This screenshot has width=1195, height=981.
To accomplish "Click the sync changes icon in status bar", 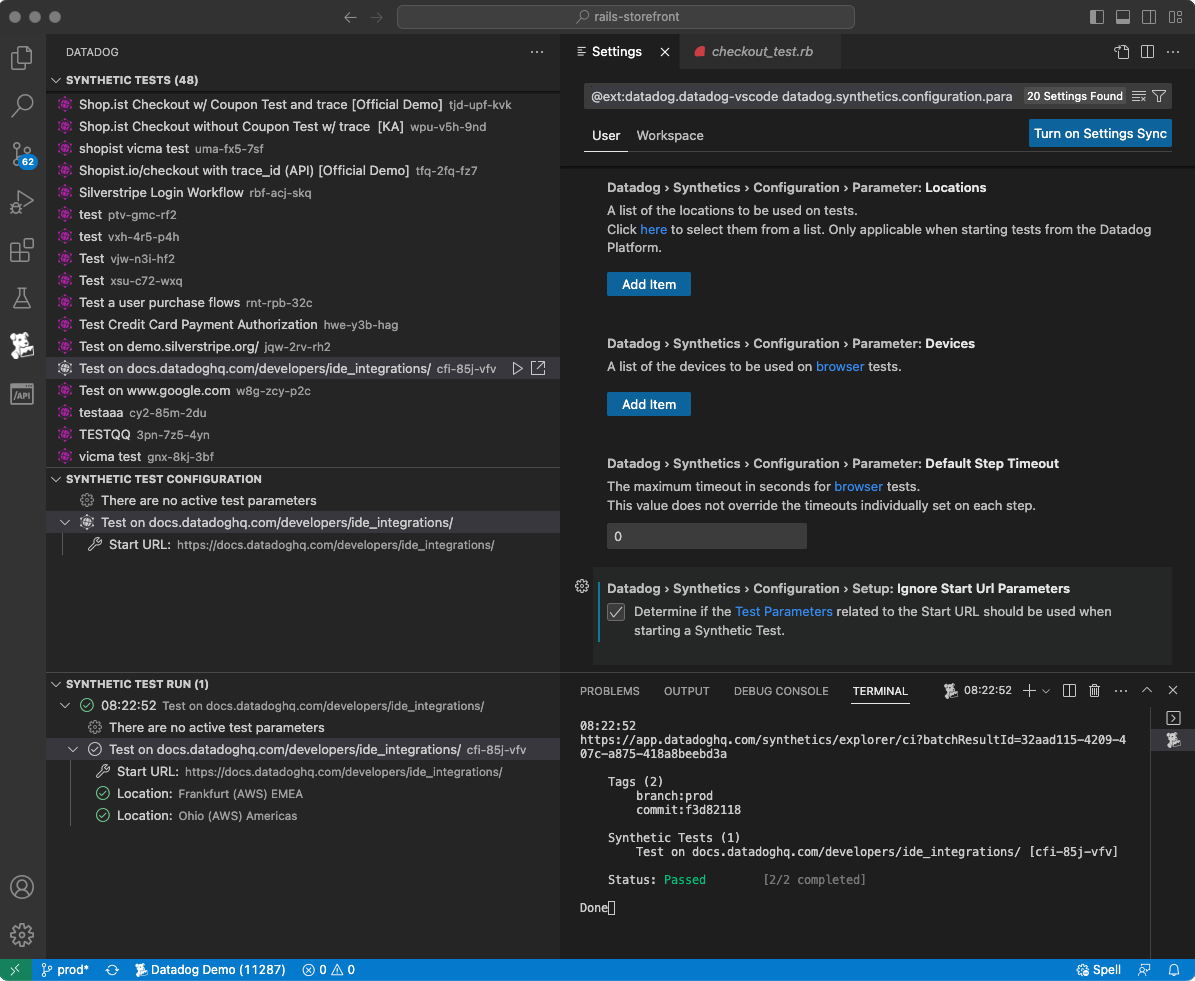I will 112,970.
